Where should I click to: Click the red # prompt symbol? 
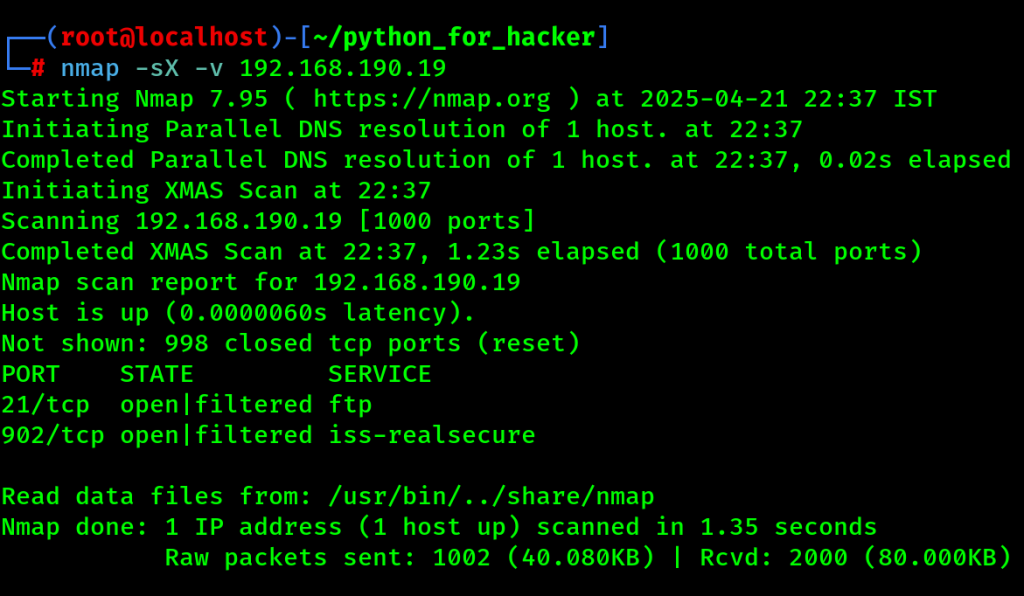[x=39, y=67]
